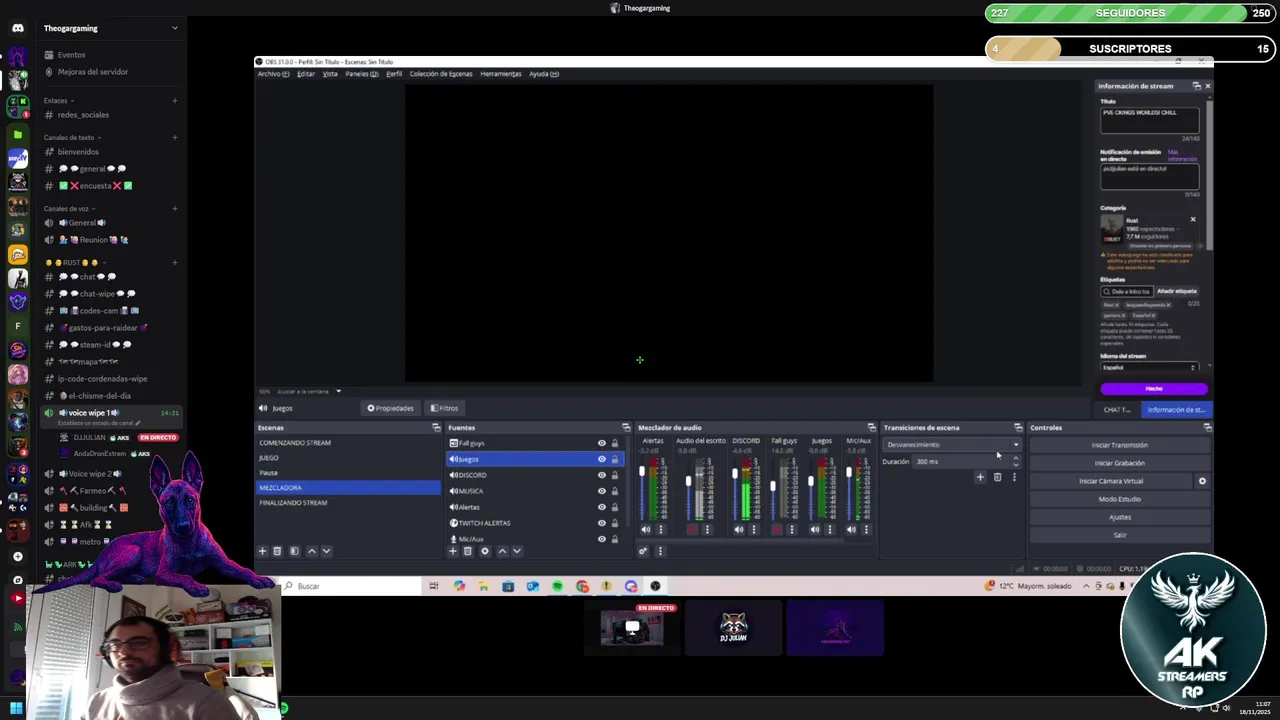
Task: Click the Discord add server plus icon
Action: (17, 556)
